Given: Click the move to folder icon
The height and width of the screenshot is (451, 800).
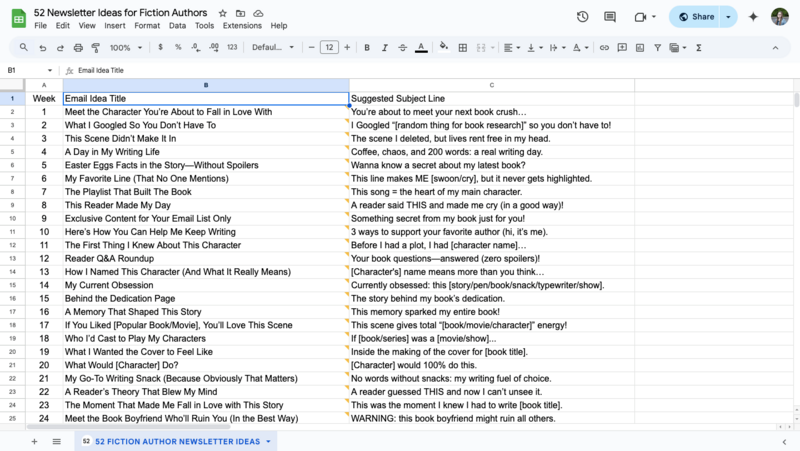Looking at the screenshot, I should click(x=240, y=13).
